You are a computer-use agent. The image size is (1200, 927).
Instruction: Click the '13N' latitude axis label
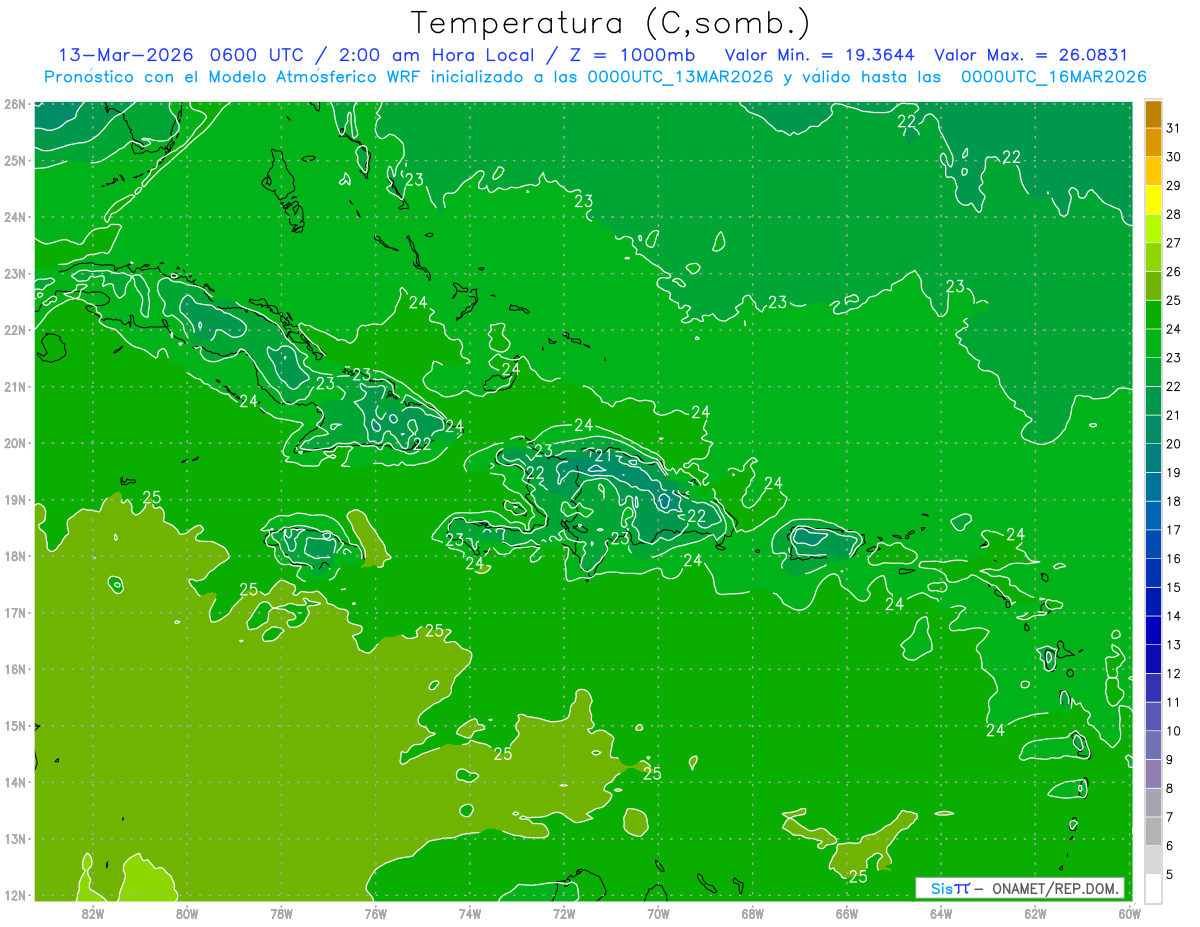coord(15,839)
